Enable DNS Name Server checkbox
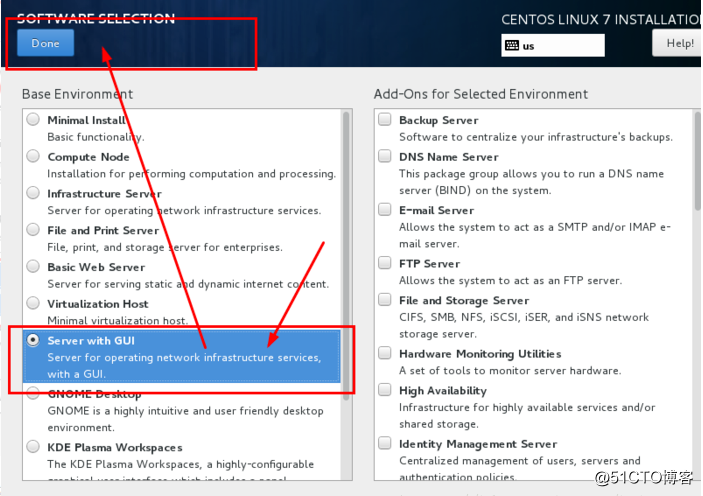Screen dimensions: 703x496 [385, 156]
